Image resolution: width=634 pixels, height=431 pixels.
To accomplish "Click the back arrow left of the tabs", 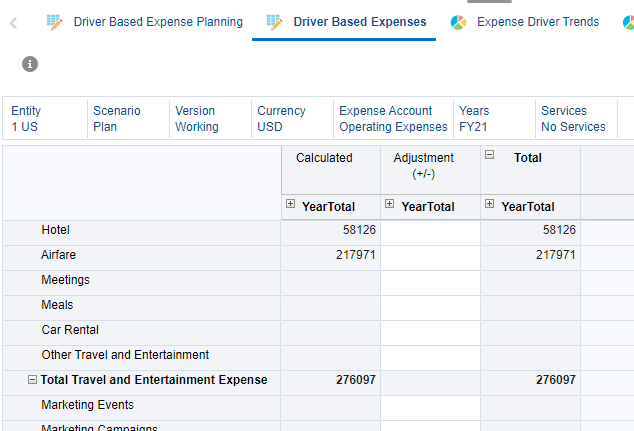I will (x=13, y=23).
